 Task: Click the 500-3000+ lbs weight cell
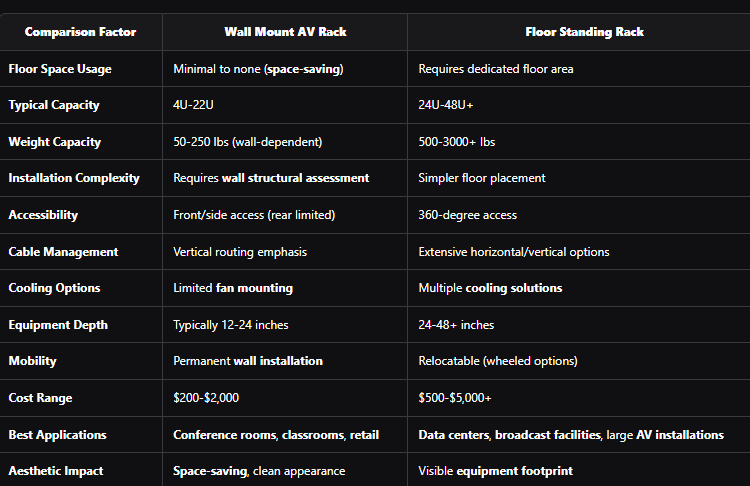(x=457, y=142)
